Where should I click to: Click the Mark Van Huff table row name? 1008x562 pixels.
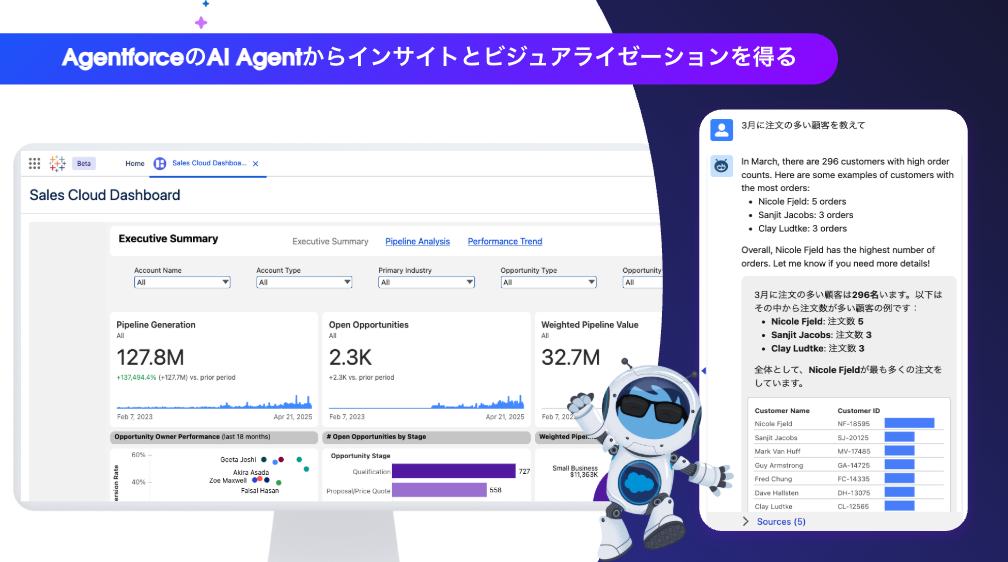coord(777,451)
